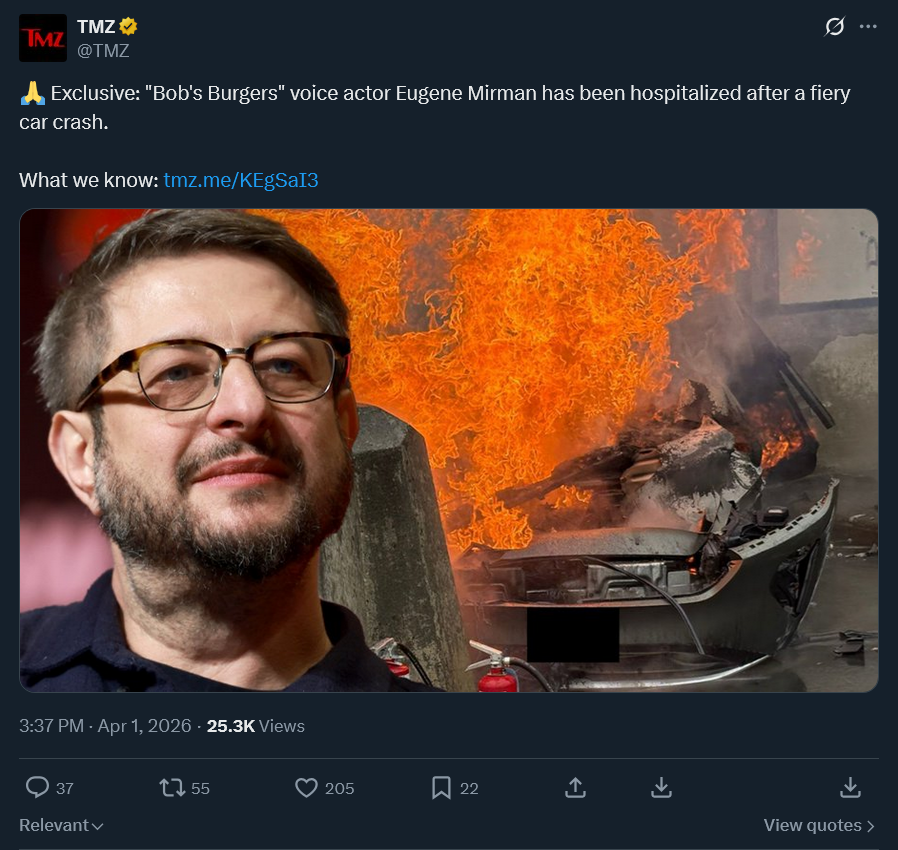This screenshot has height=850, width=898.
Task: Open the 3:37 PM Apr 1, 2026 timestamp
Action: coord(105,726)
